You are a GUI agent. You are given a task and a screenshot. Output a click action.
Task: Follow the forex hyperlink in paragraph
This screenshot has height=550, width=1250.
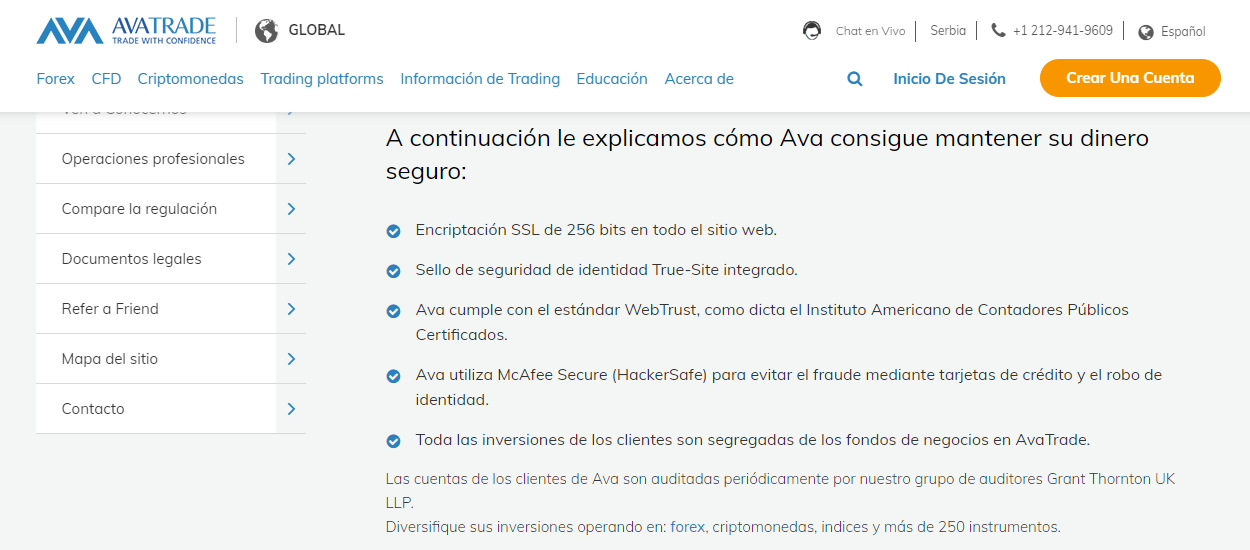tap(688, 527)
